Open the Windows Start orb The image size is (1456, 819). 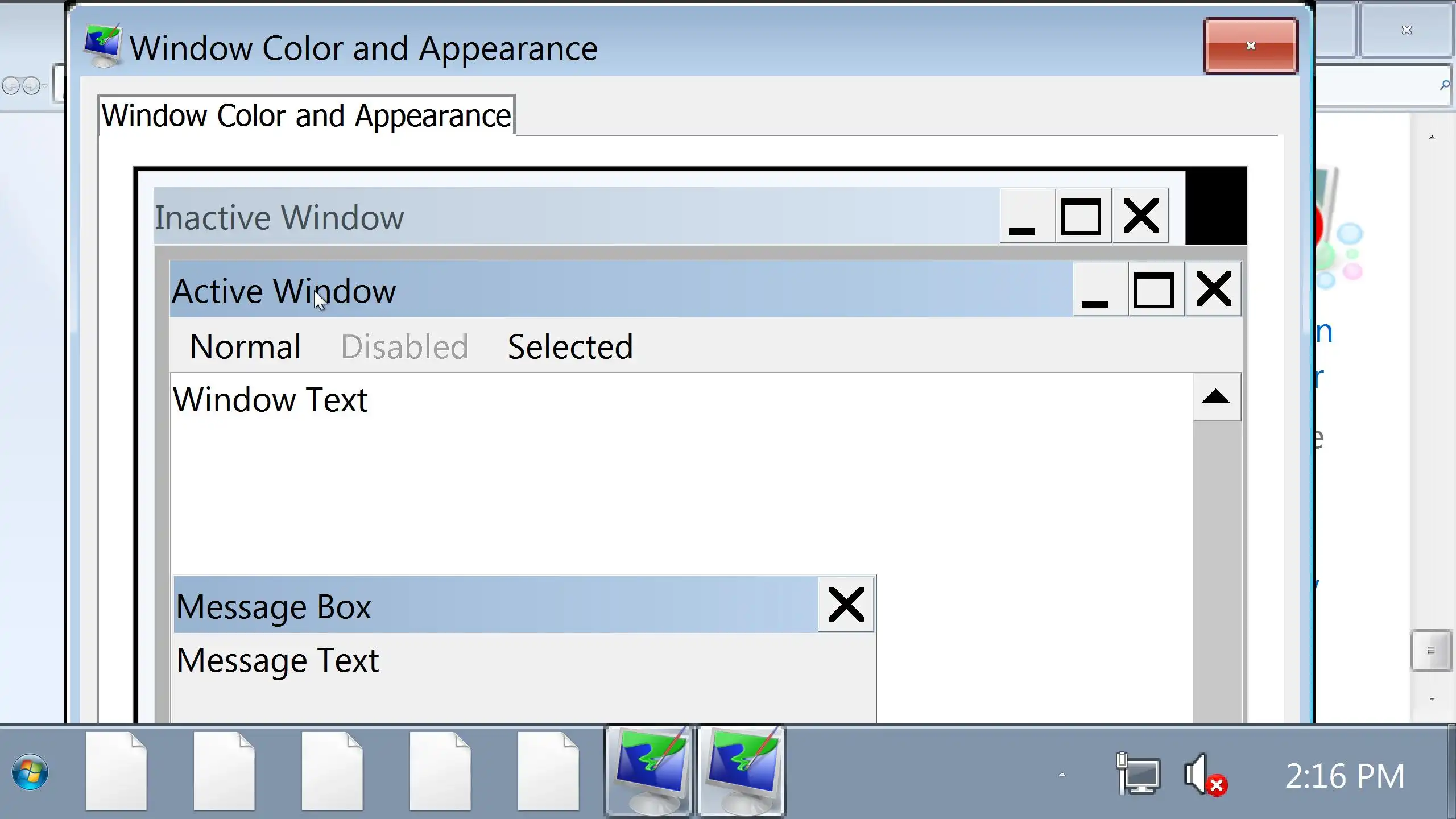coord(30,772)
